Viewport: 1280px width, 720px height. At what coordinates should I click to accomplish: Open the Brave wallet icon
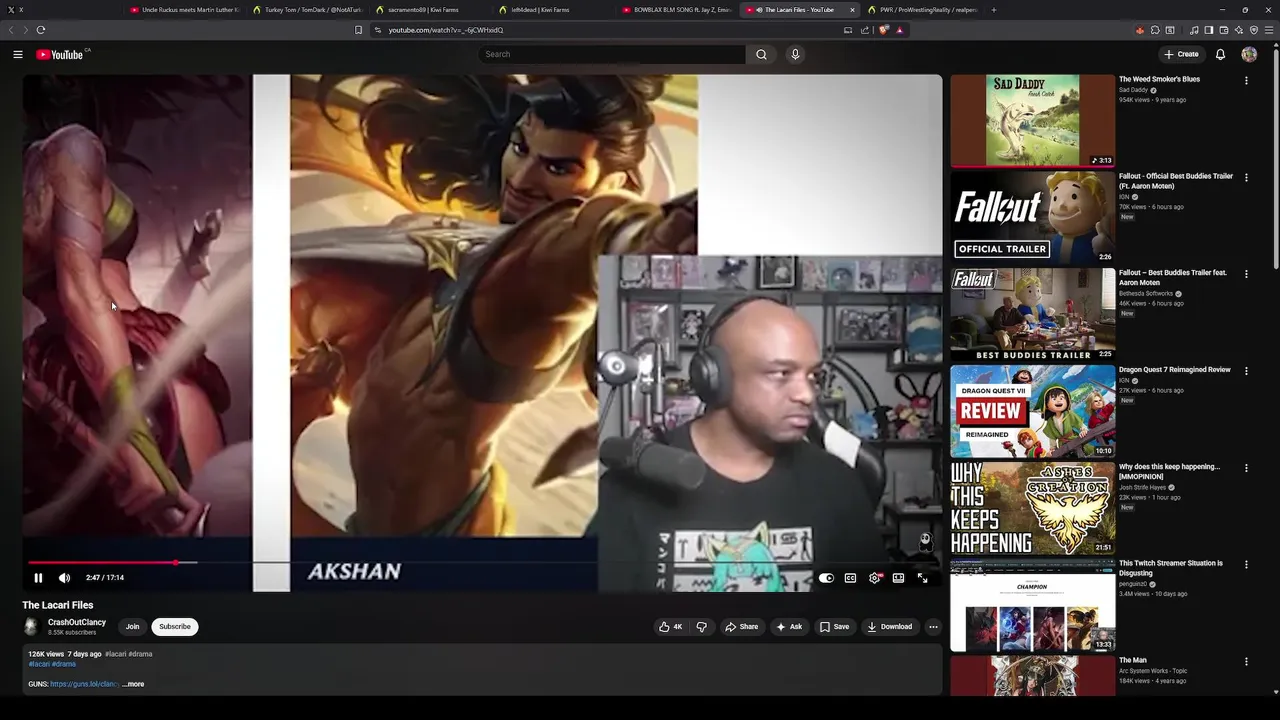click(1224, 30)
